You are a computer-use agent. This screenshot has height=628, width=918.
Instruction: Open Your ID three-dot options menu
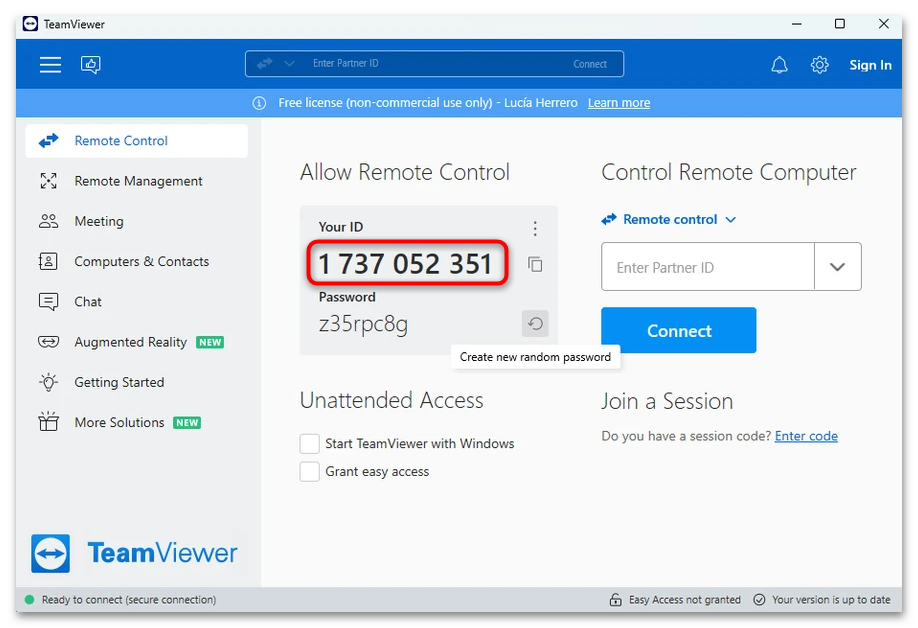535,228
